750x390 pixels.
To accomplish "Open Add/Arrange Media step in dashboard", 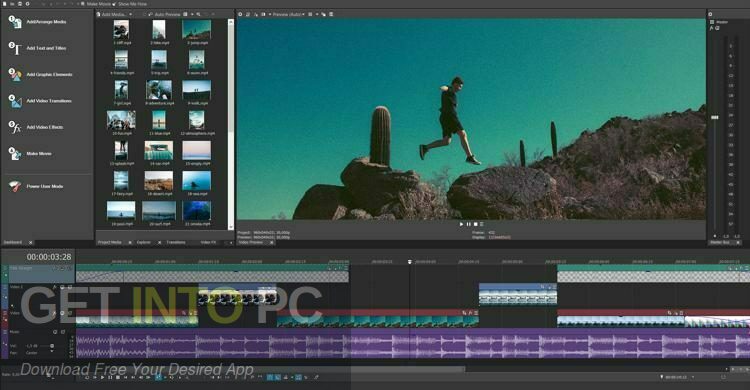I will click(x=37, y=22).
